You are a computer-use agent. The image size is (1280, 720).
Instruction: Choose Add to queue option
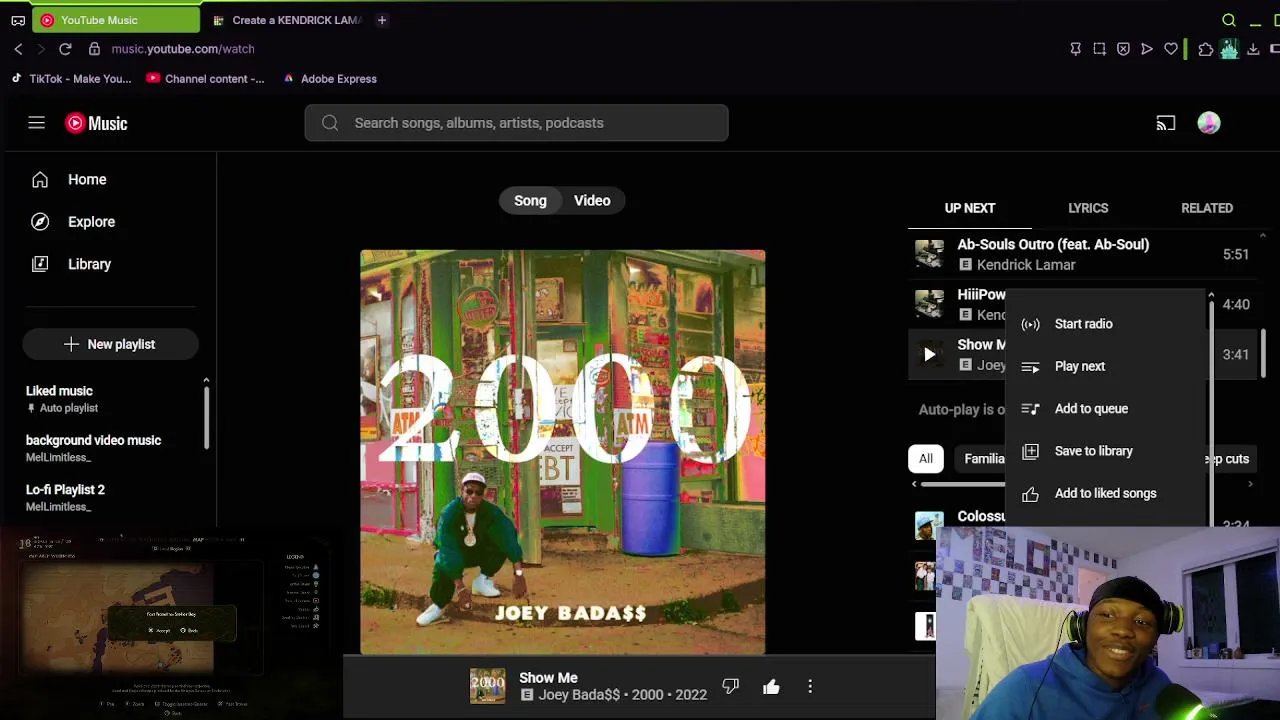1105,409
